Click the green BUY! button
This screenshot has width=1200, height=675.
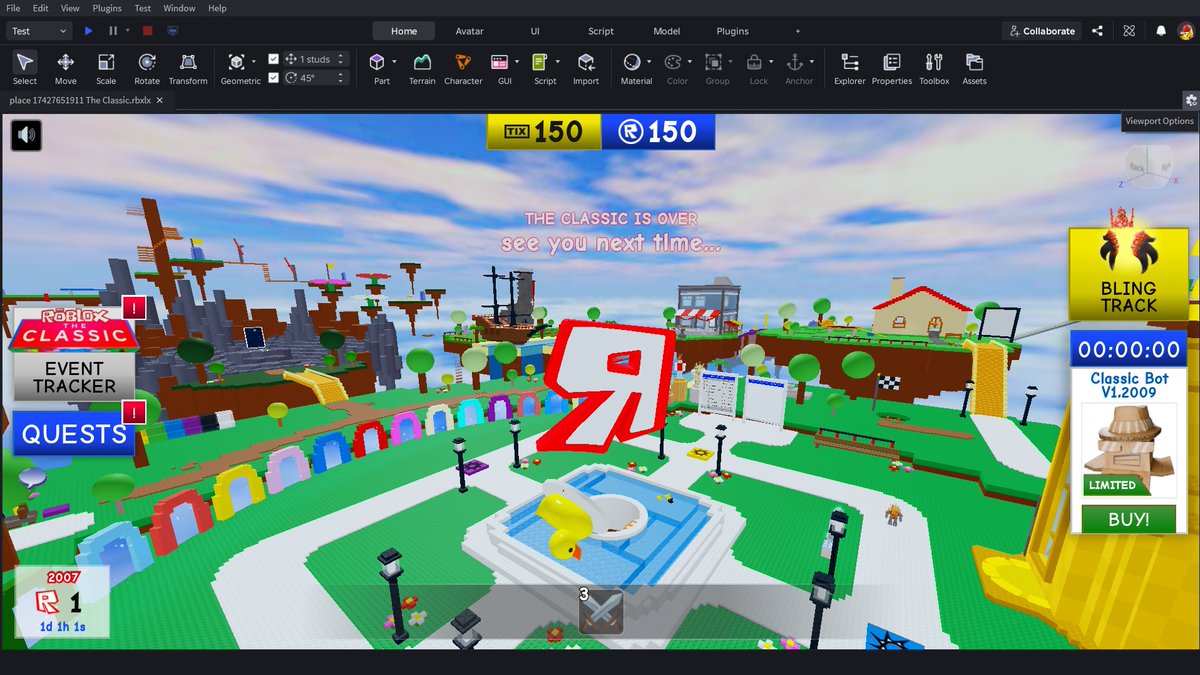1128,519
